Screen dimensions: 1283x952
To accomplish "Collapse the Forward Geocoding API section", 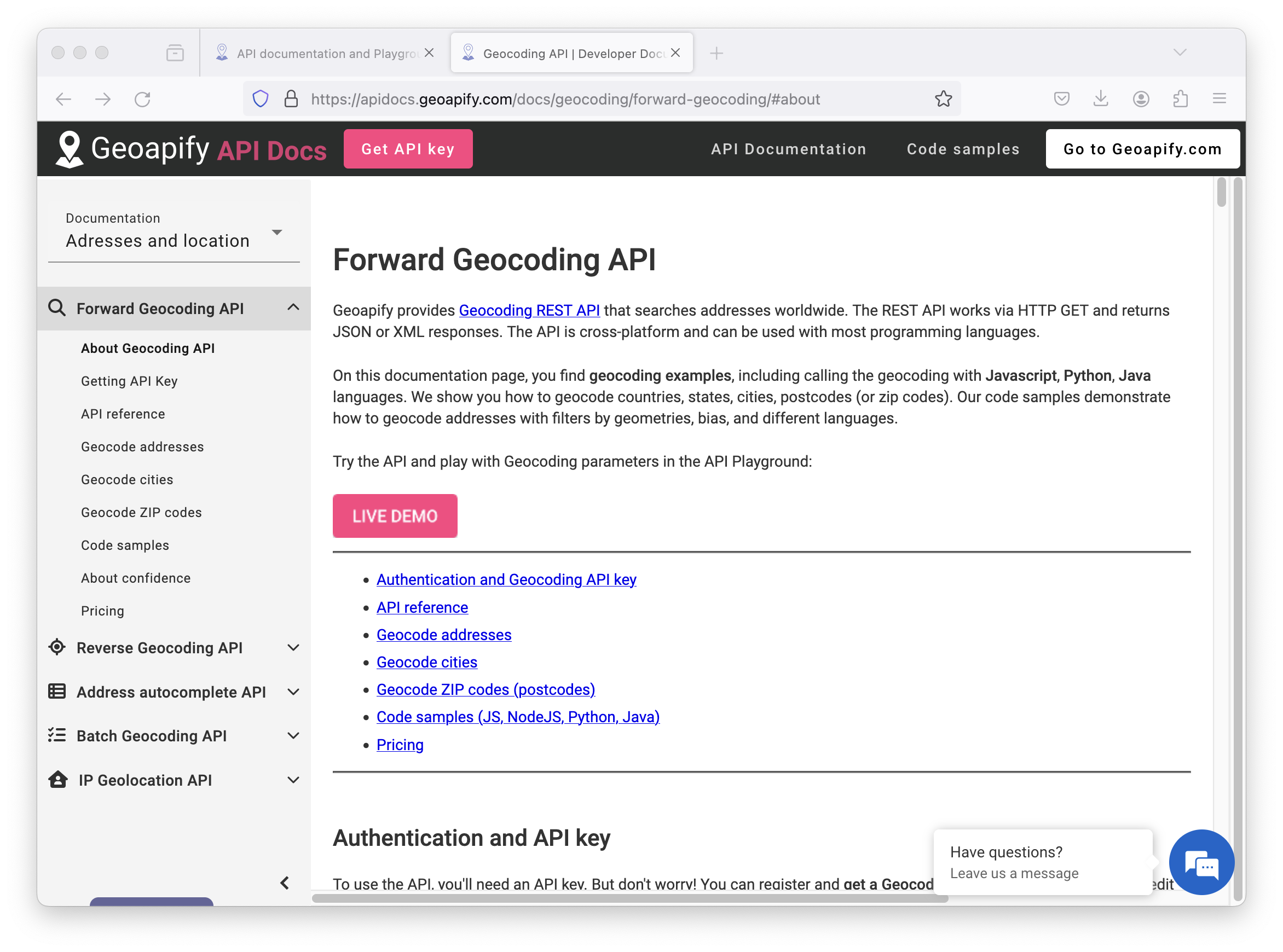I will pos(293,307).
